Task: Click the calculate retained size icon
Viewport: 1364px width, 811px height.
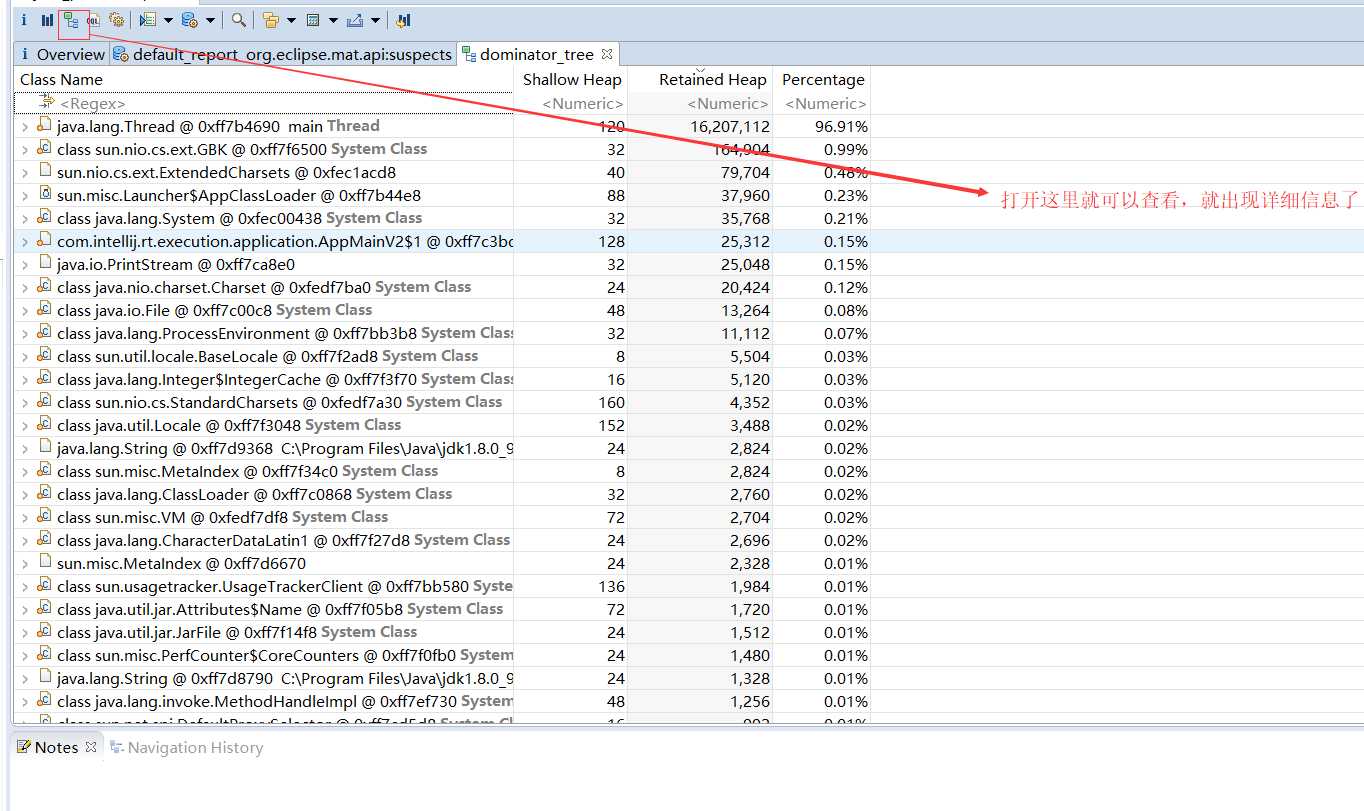Action: (x=313, y=20)
